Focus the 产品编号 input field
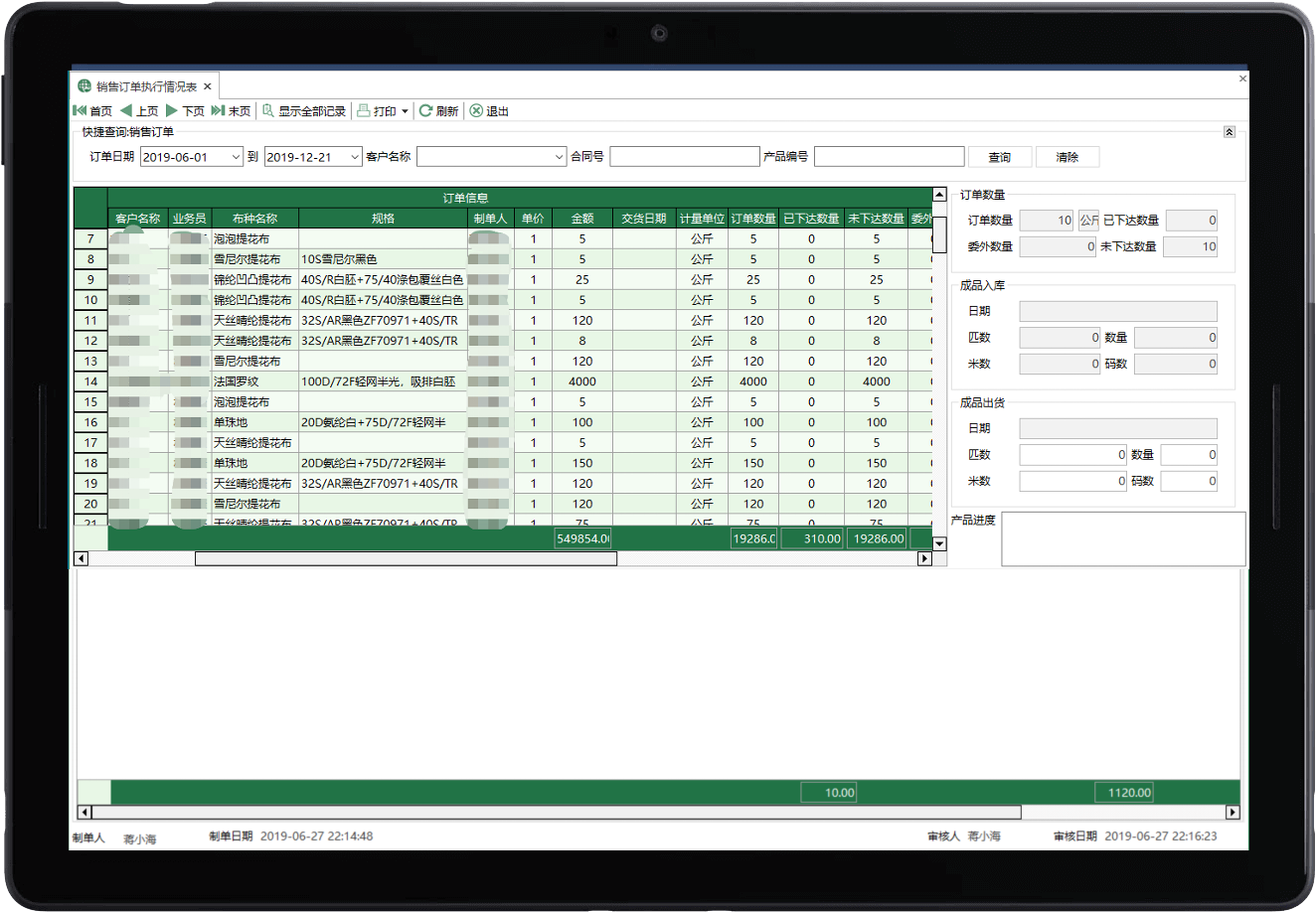Image resolution: width=1316 pixels, height=912 pixels. (x=890, y=157)
